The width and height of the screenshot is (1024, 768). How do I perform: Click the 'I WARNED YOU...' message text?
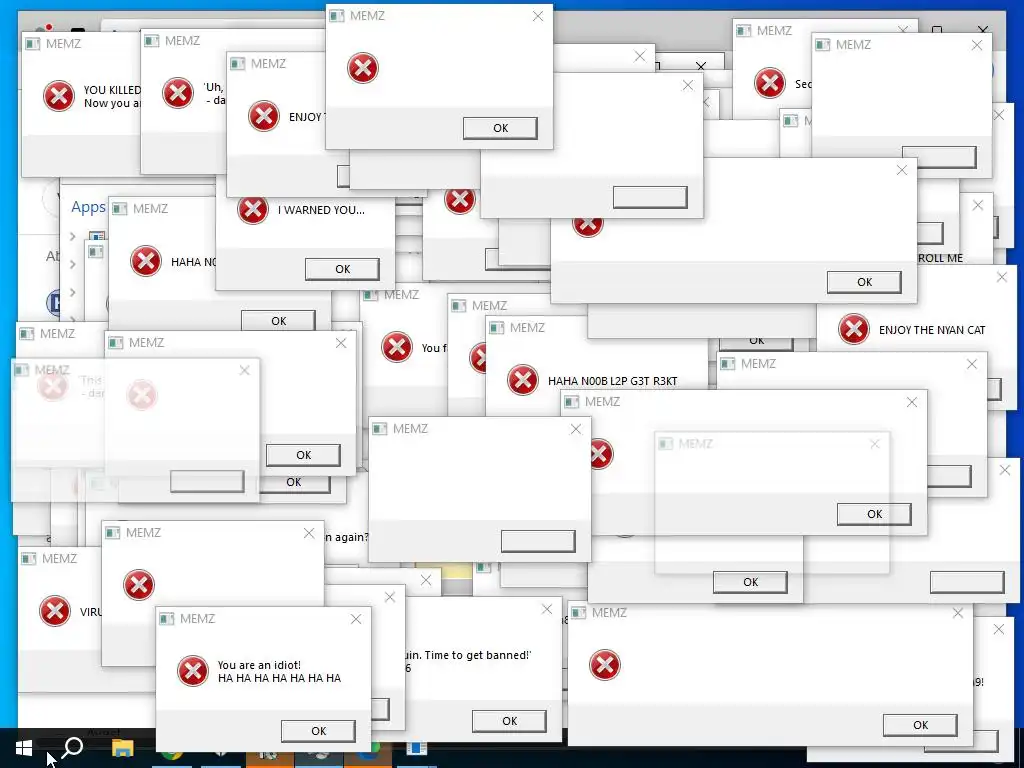(321, 210)
